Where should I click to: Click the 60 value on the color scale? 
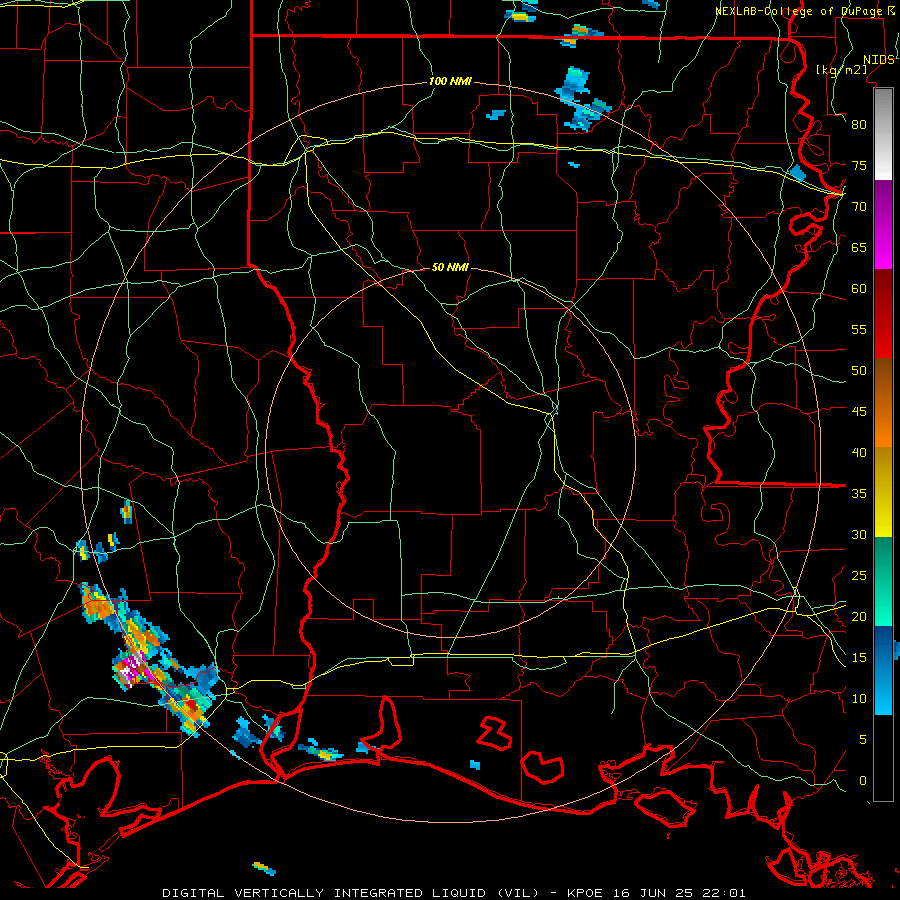coord(859,289)
